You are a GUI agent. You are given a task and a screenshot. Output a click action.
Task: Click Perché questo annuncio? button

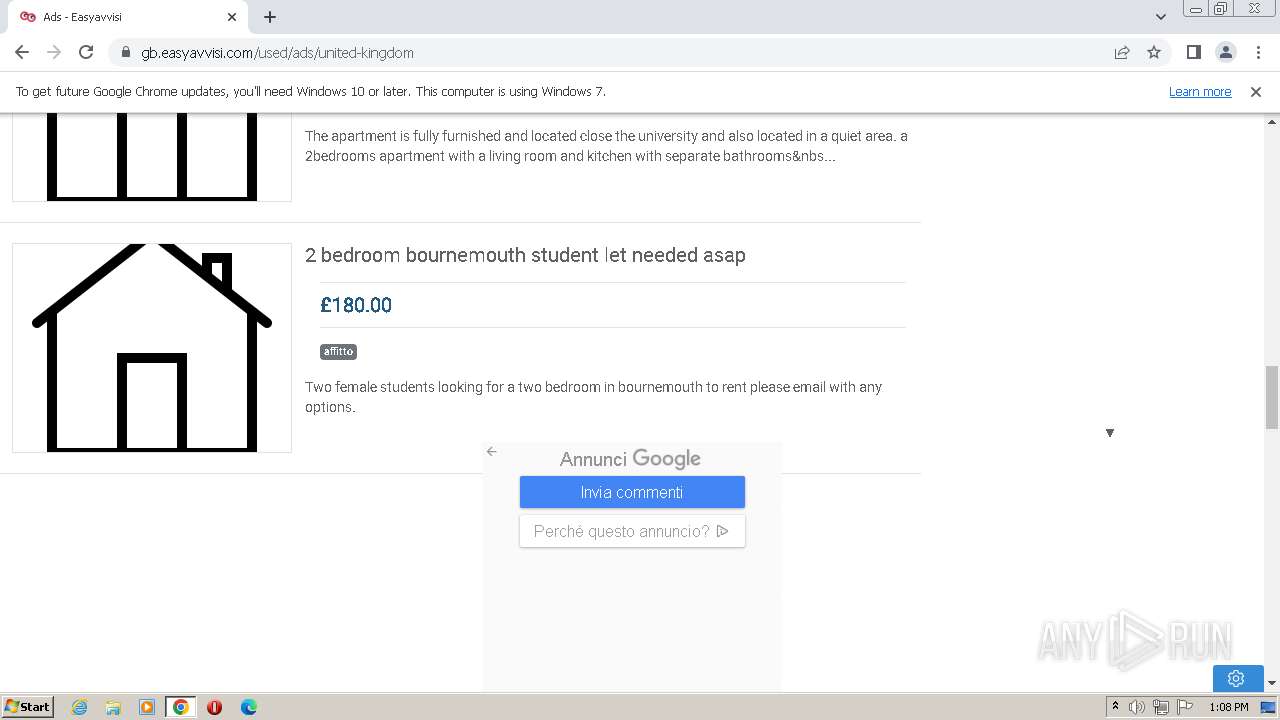[x=632, y=531]
